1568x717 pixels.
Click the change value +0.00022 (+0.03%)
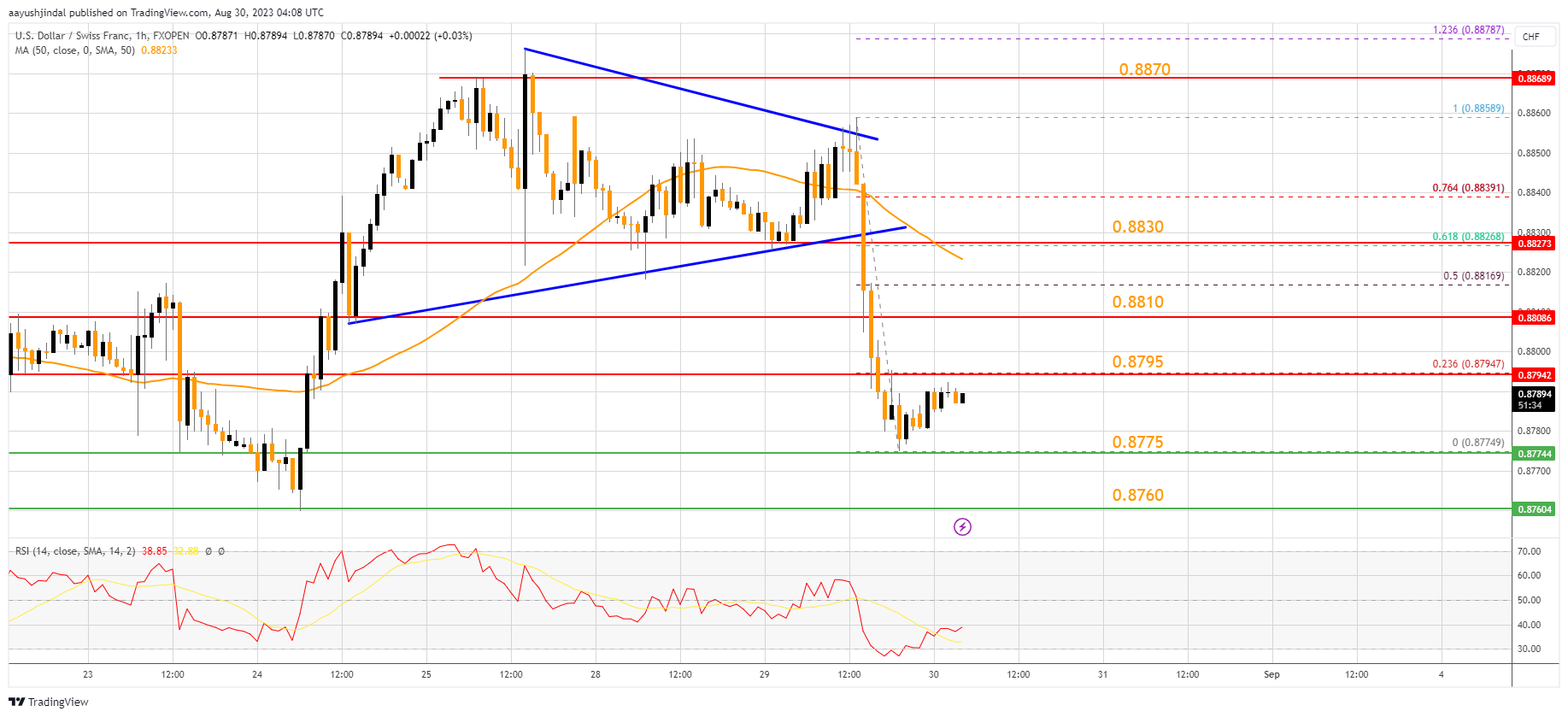pos(431,36)
